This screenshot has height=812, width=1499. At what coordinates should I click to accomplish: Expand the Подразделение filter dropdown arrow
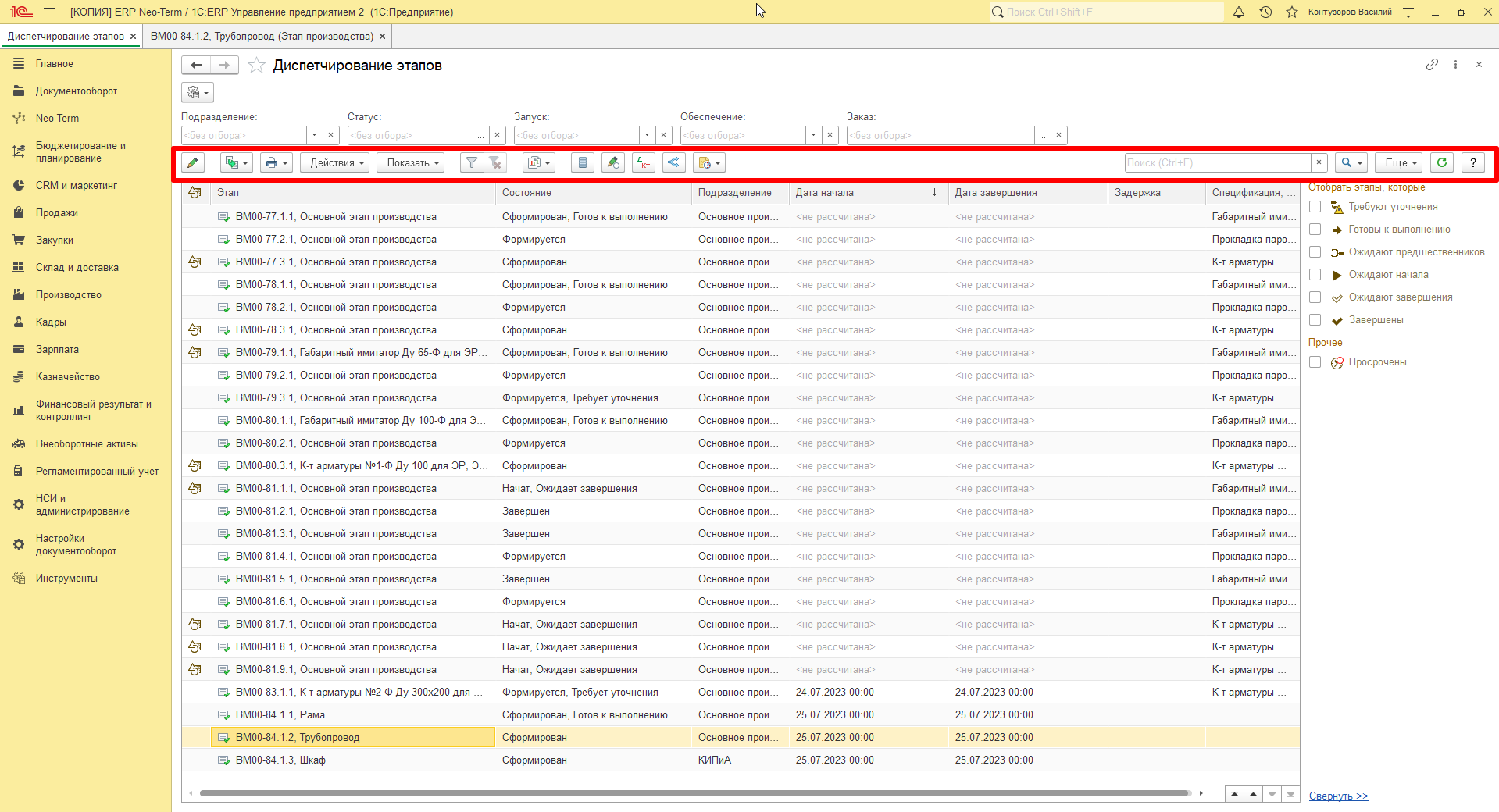point(315,135)
